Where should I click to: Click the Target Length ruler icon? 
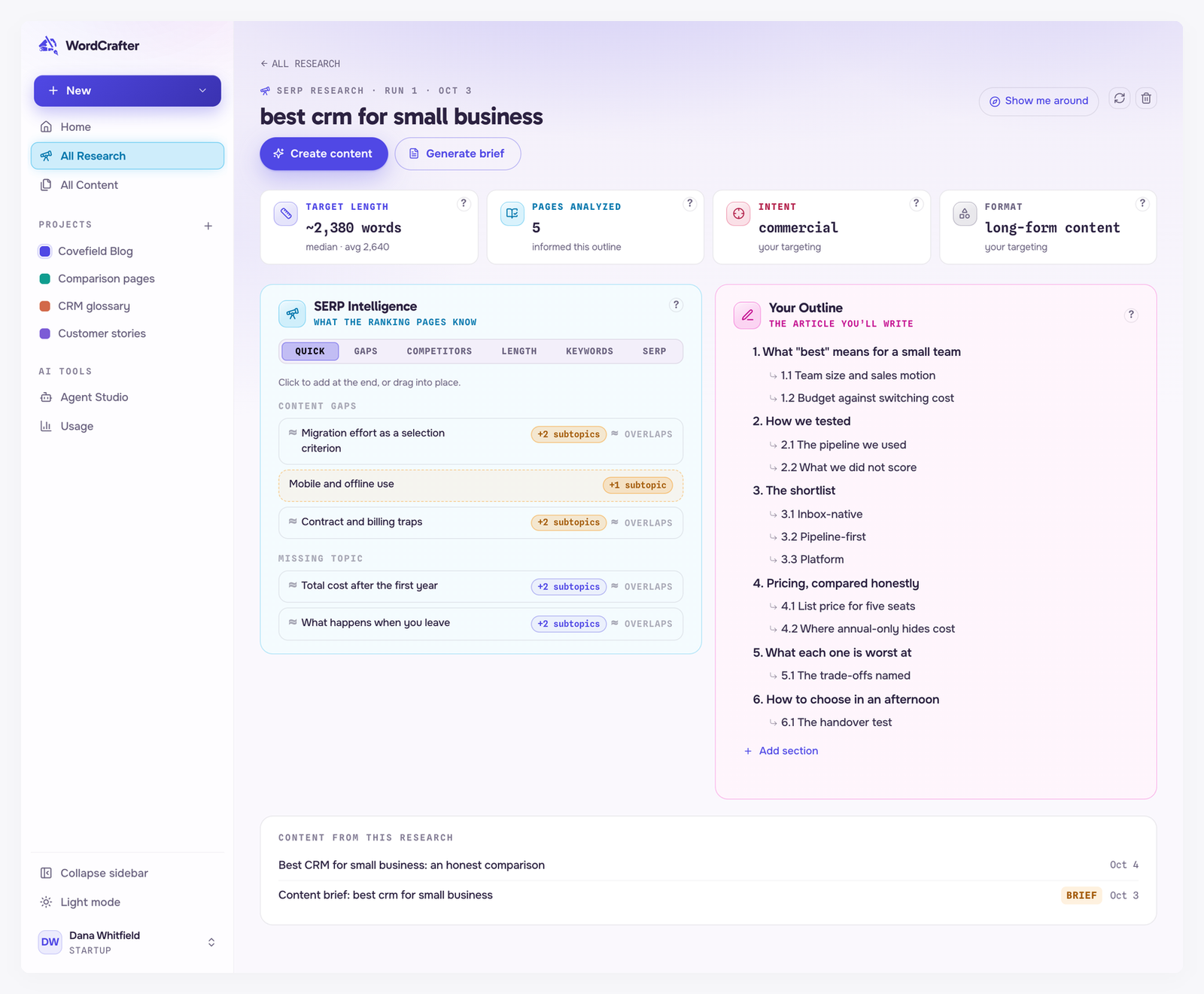286,214
